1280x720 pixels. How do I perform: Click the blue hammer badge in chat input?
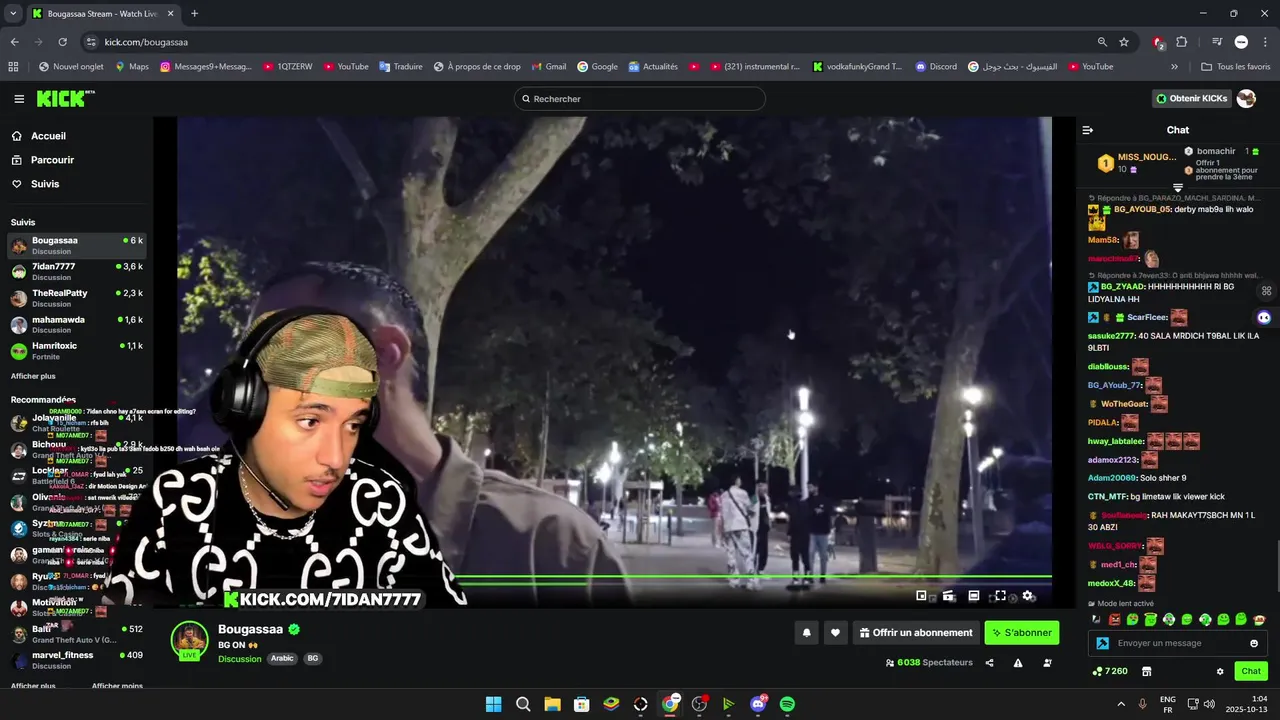tap(1102, 643)
